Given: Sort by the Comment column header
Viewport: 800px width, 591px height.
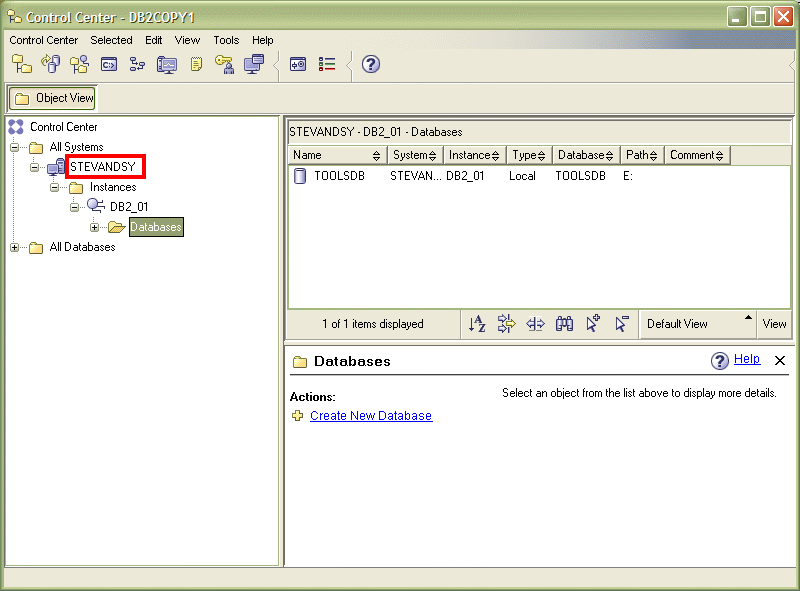Looking at the screenshot, I should click(697, 155).
